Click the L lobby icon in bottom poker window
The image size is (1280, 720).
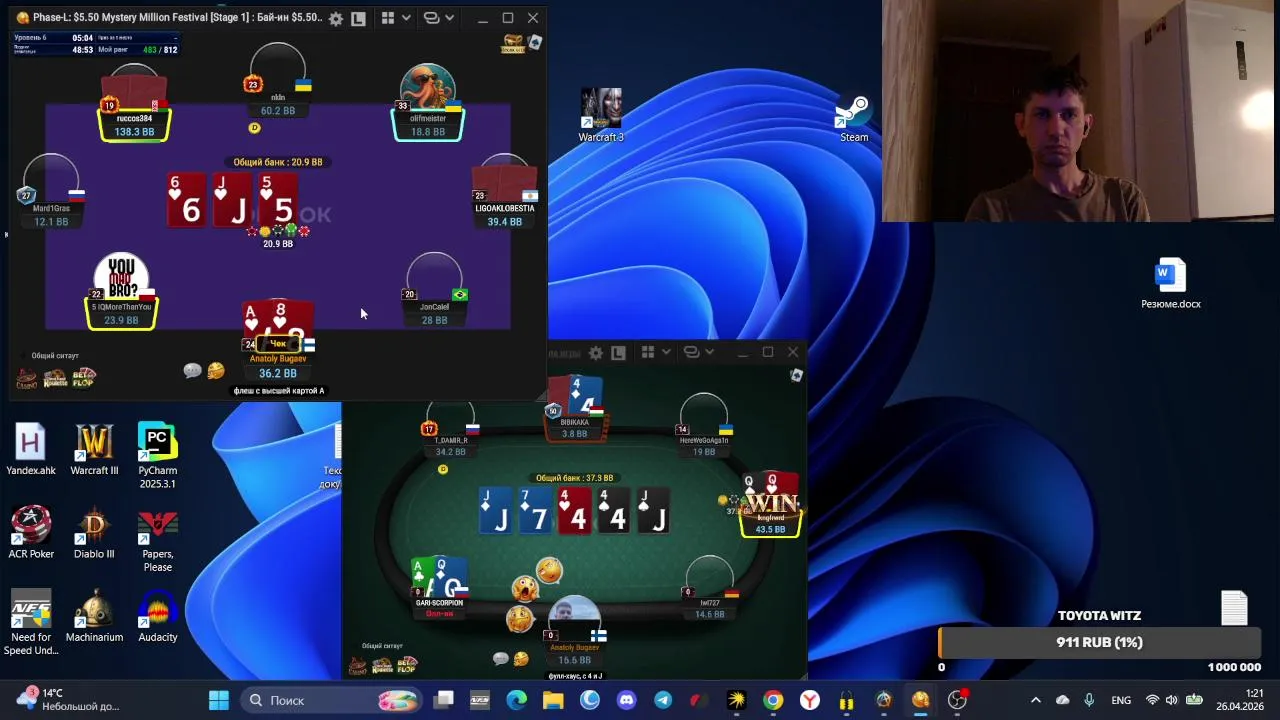pos(618,352)
